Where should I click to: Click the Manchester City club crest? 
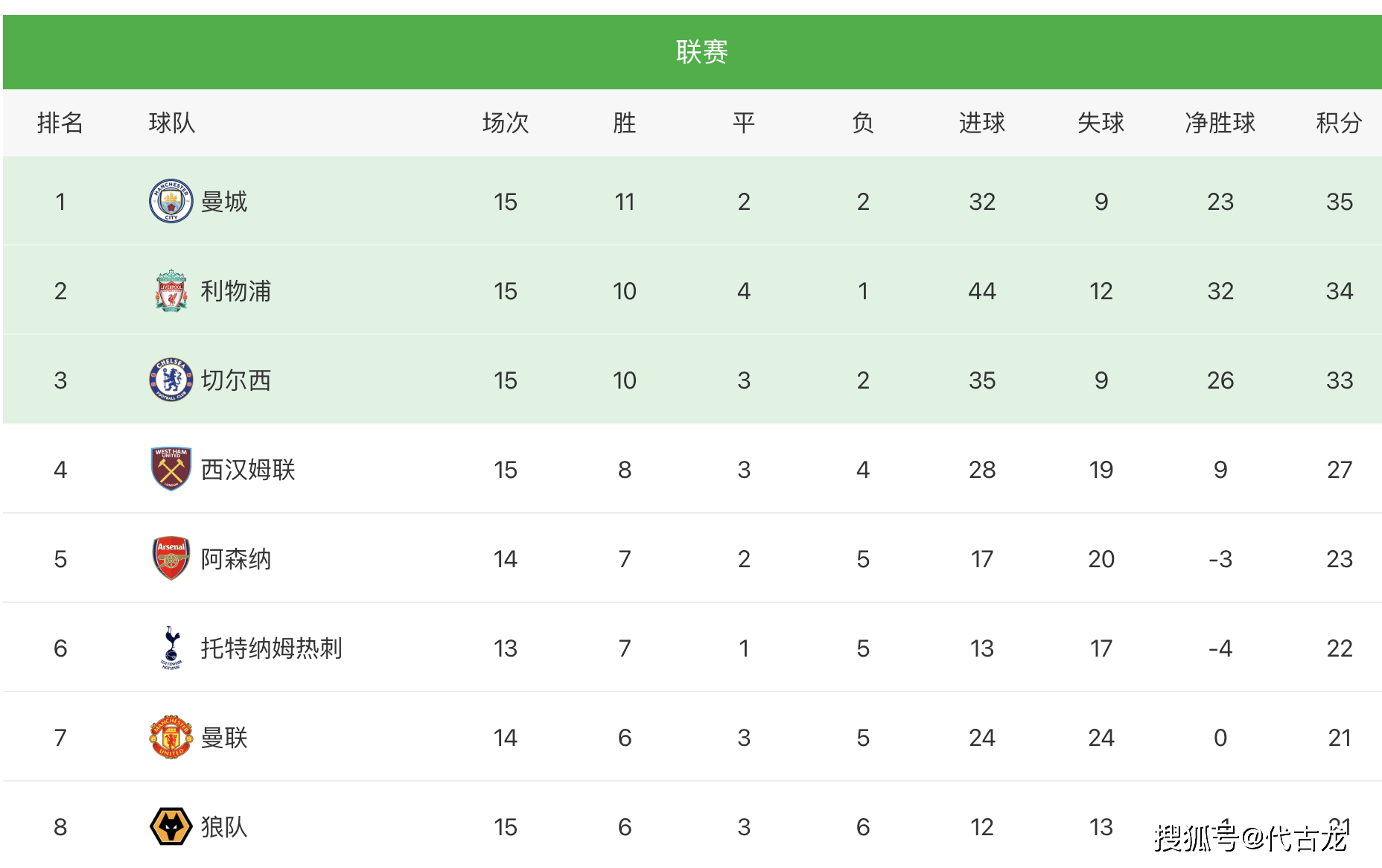[171, 201]
